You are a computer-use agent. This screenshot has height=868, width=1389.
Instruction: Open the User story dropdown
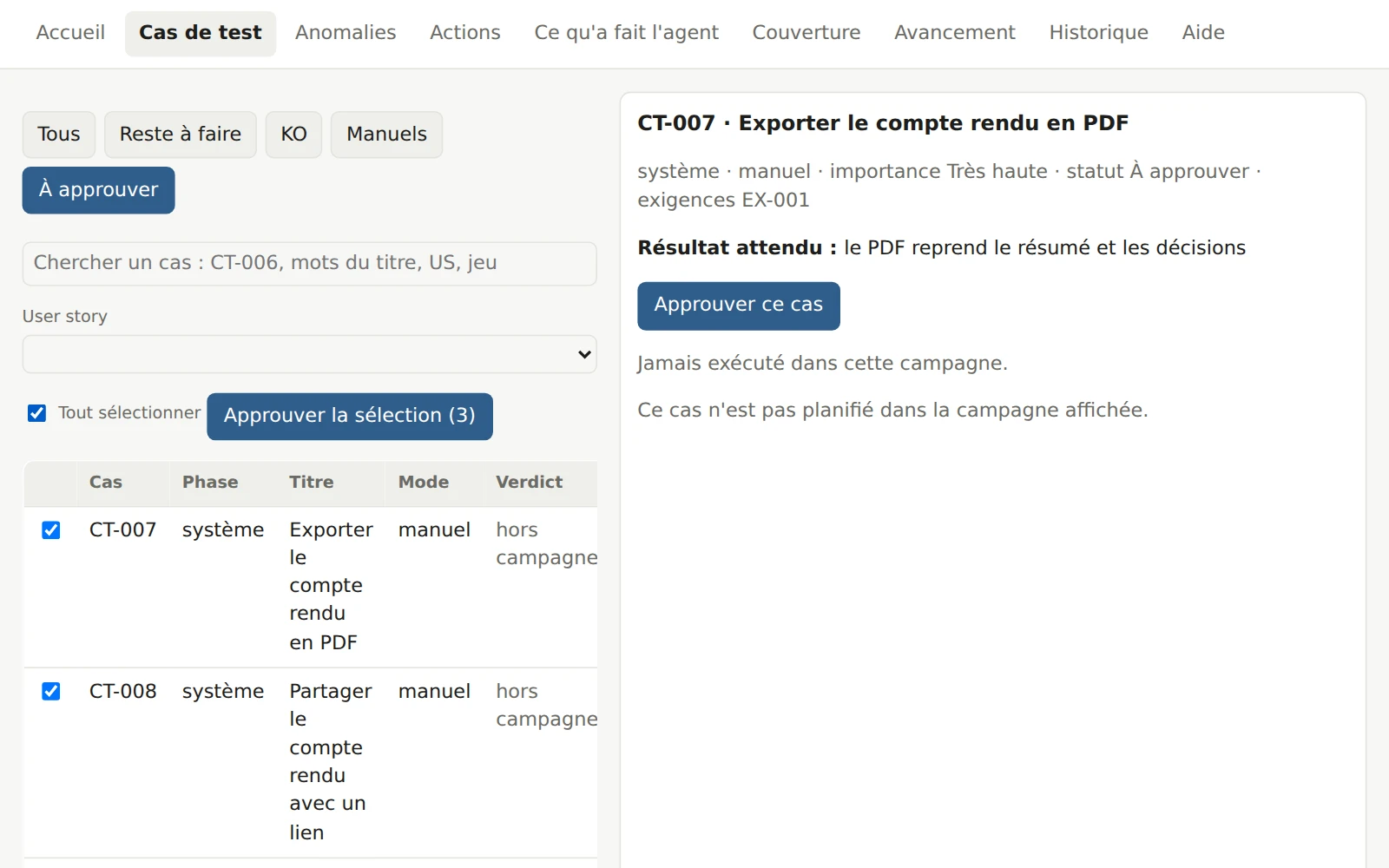pyautogui.click(x=310, y=354)
